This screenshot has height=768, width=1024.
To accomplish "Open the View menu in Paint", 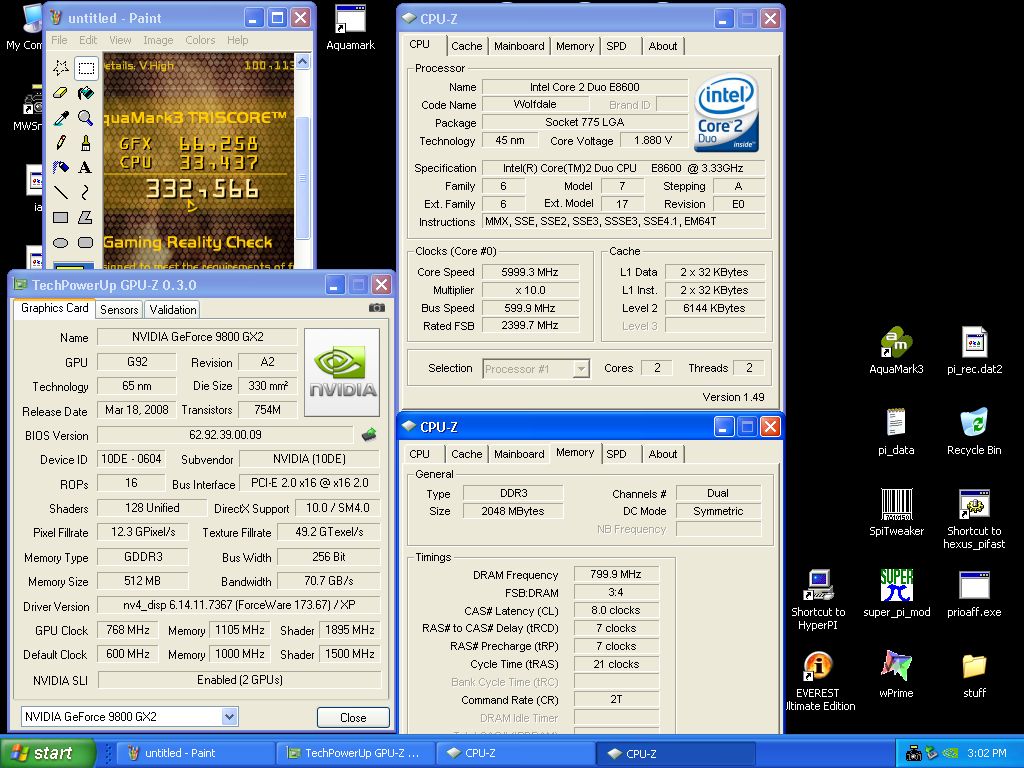I will coord(120,40).
